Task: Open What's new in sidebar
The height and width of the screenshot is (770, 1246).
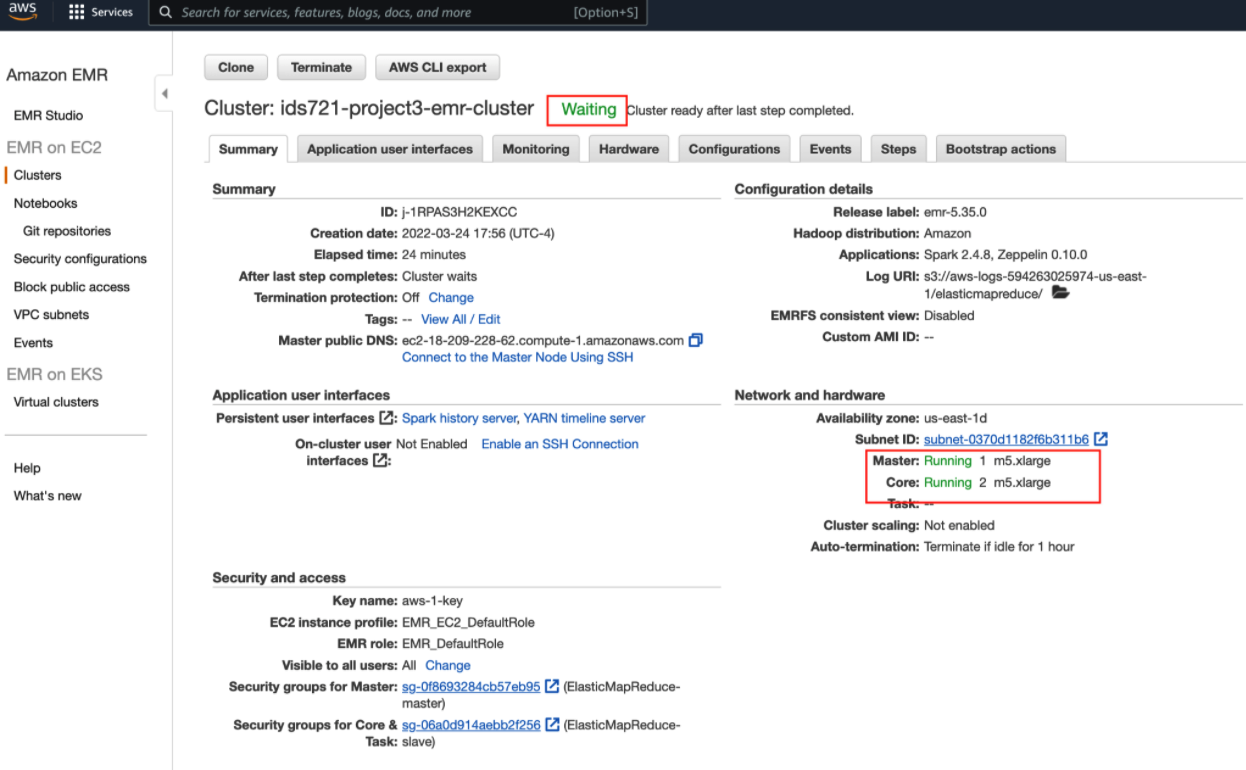Action: pos(47,495)
